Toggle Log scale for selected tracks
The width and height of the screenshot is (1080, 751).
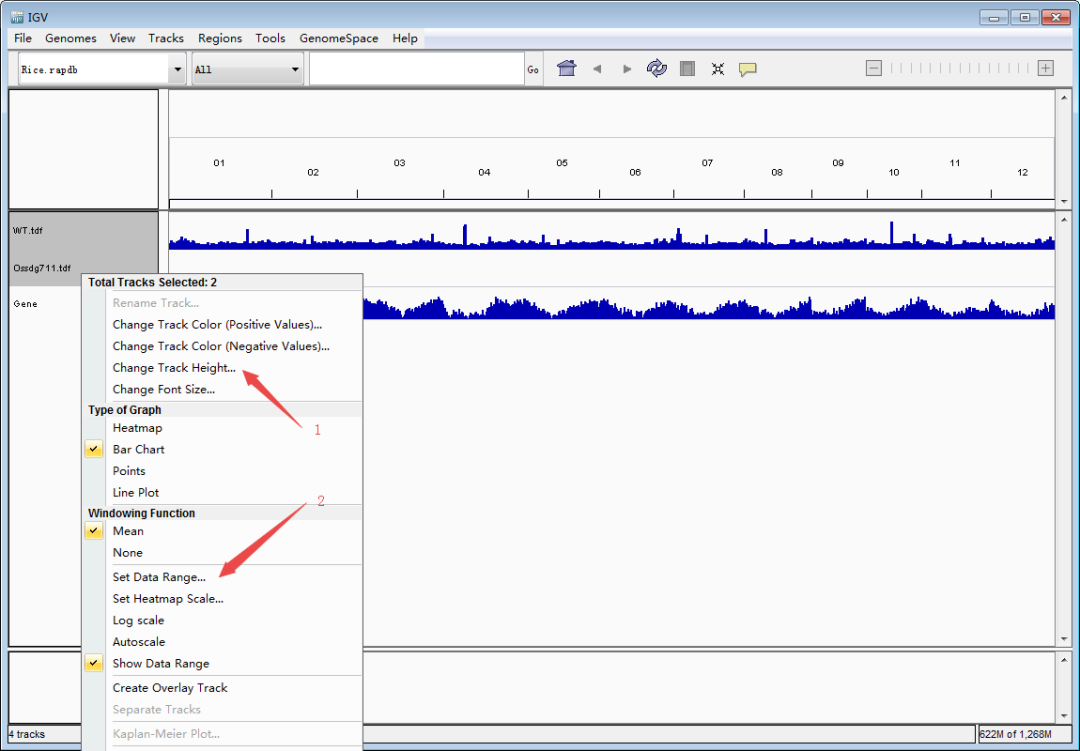138,620
